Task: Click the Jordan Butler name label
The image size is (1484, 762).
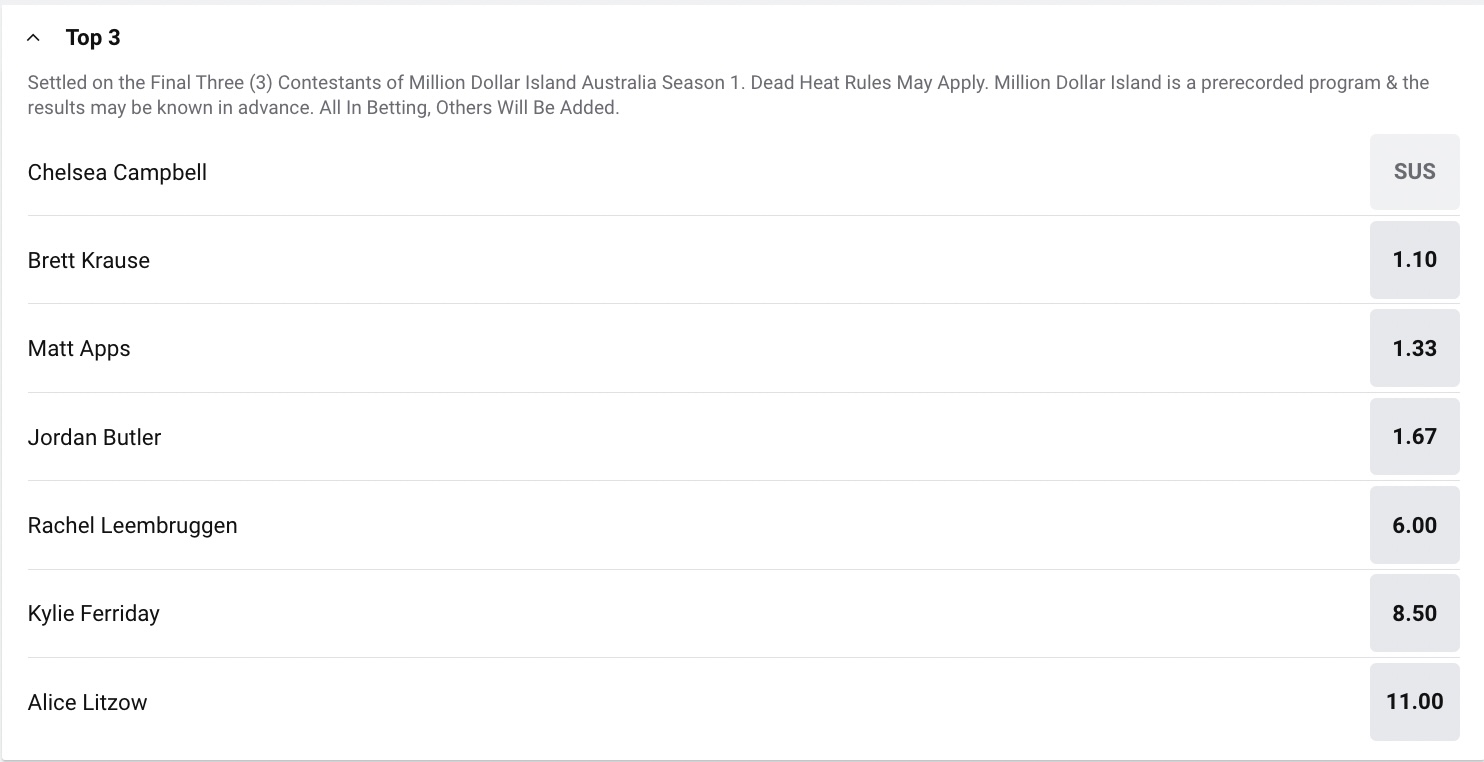Action: pyautogui.click(x=94, y=437)
